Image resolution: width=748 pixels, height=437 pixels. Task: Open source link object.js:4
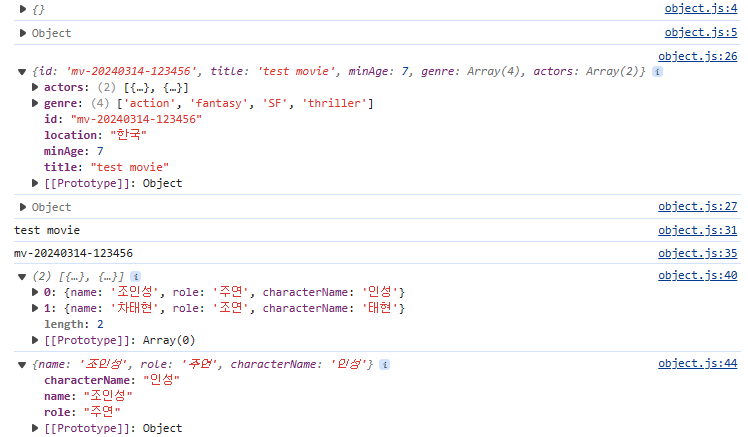pos(701,9)
